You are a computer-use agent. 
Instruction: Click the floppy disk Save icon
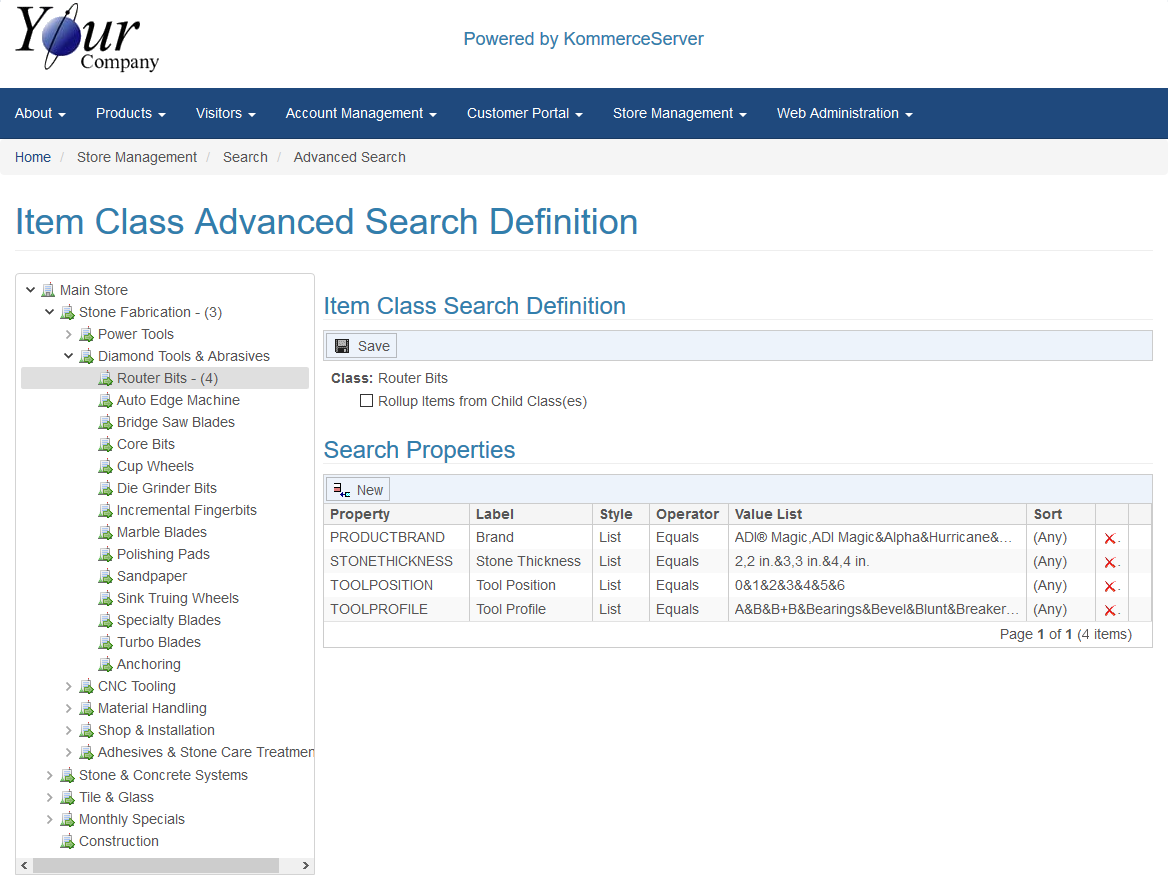(x=342, y=346)
